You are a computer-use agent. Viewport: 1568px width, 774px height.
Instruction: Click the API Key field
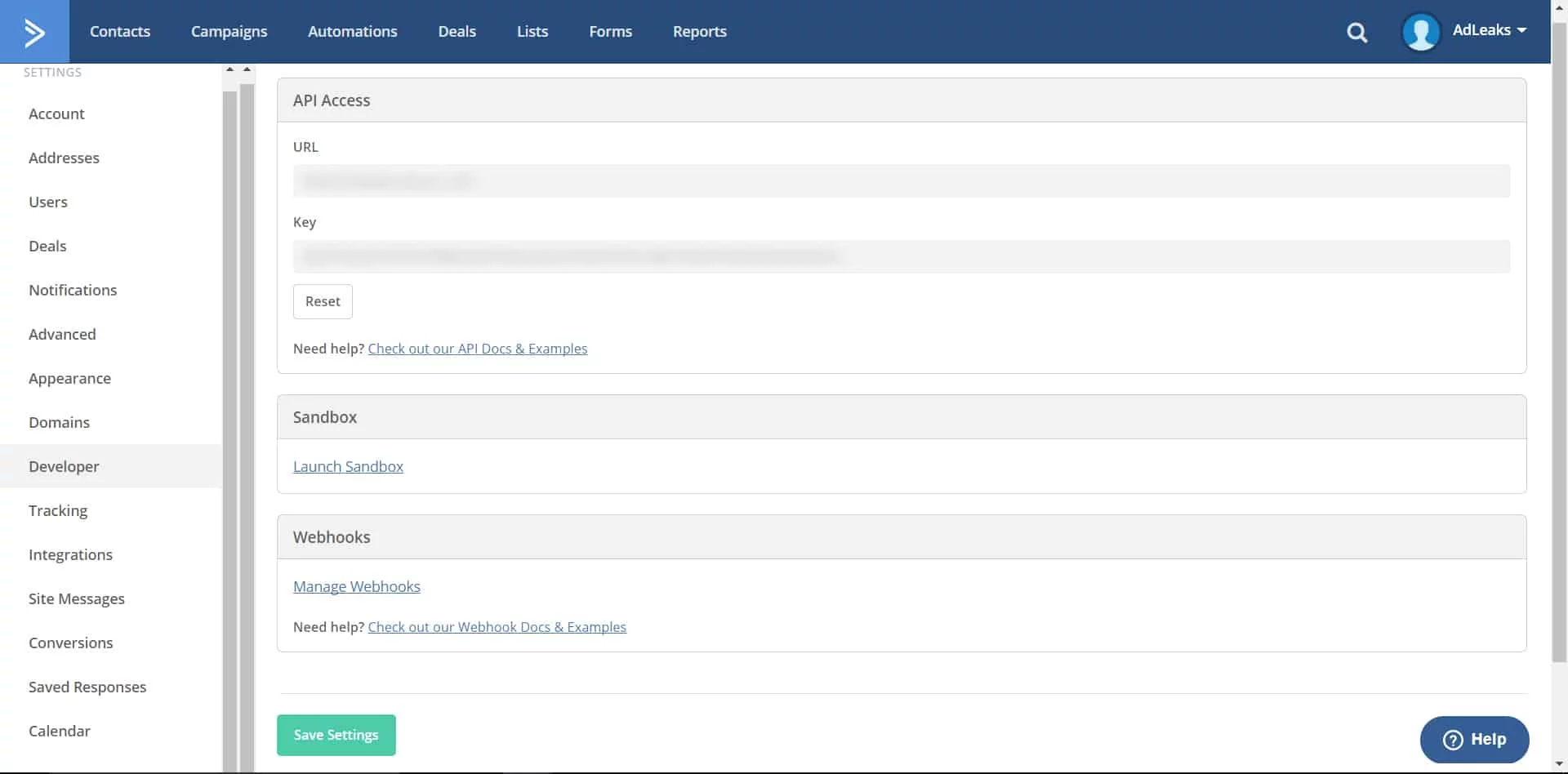click(x=902, y=256)
